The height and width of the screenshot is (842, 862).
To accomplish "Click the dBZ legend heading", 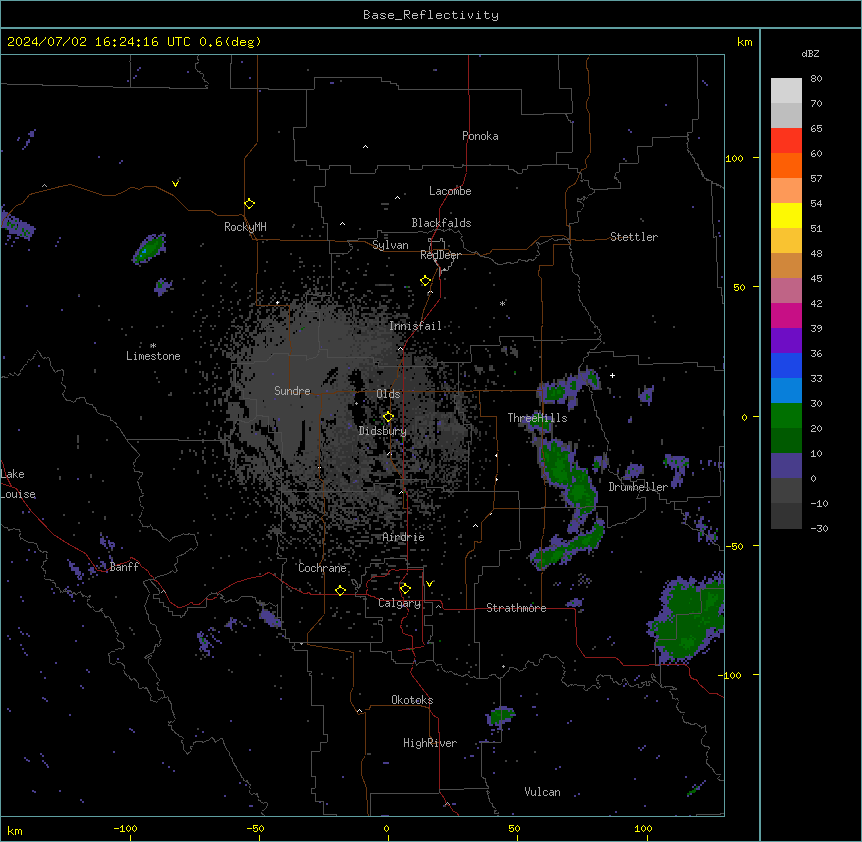I will [810, 54].
